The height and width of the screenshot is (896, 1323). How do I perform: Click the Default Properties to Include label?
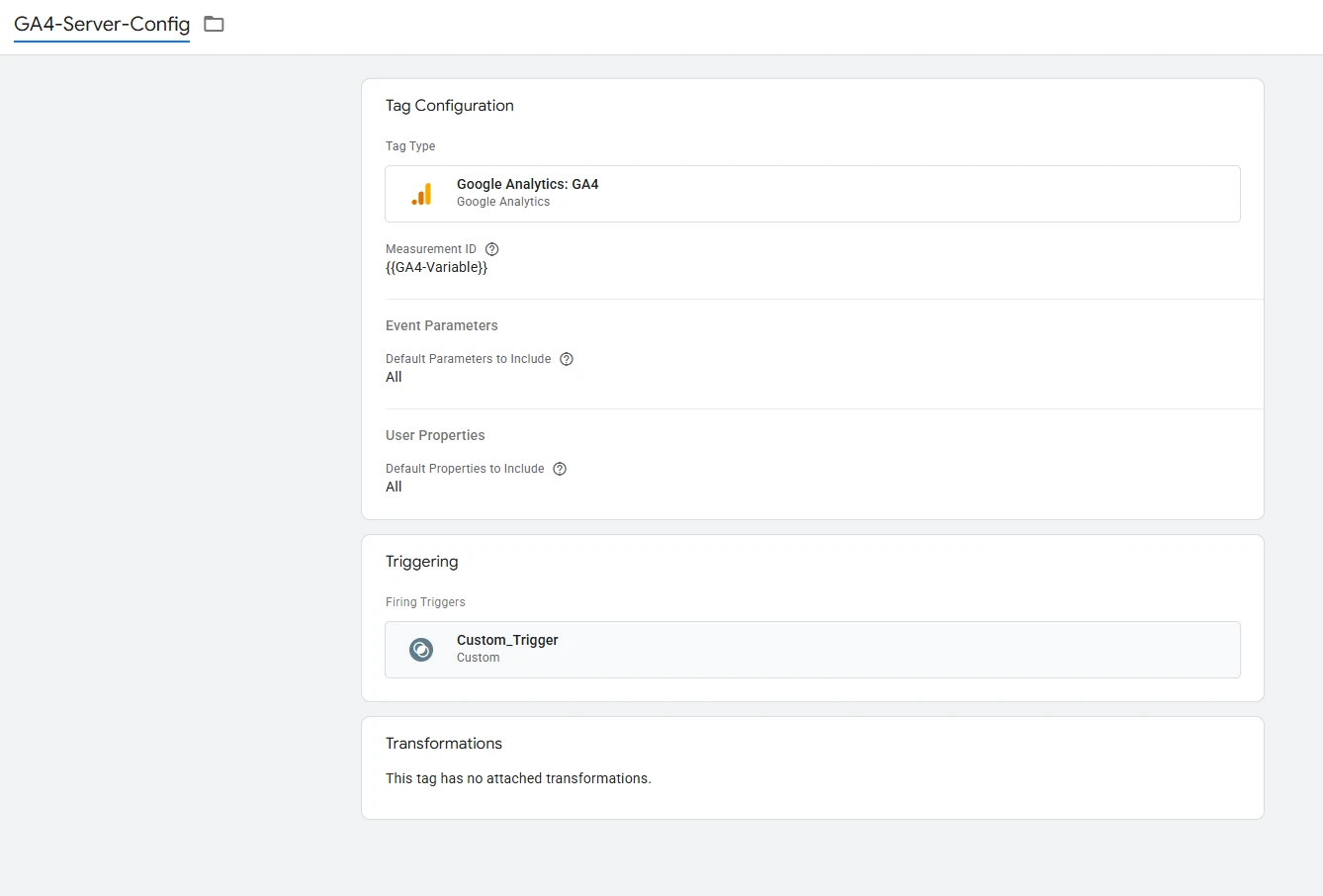(x=465, y=469)
